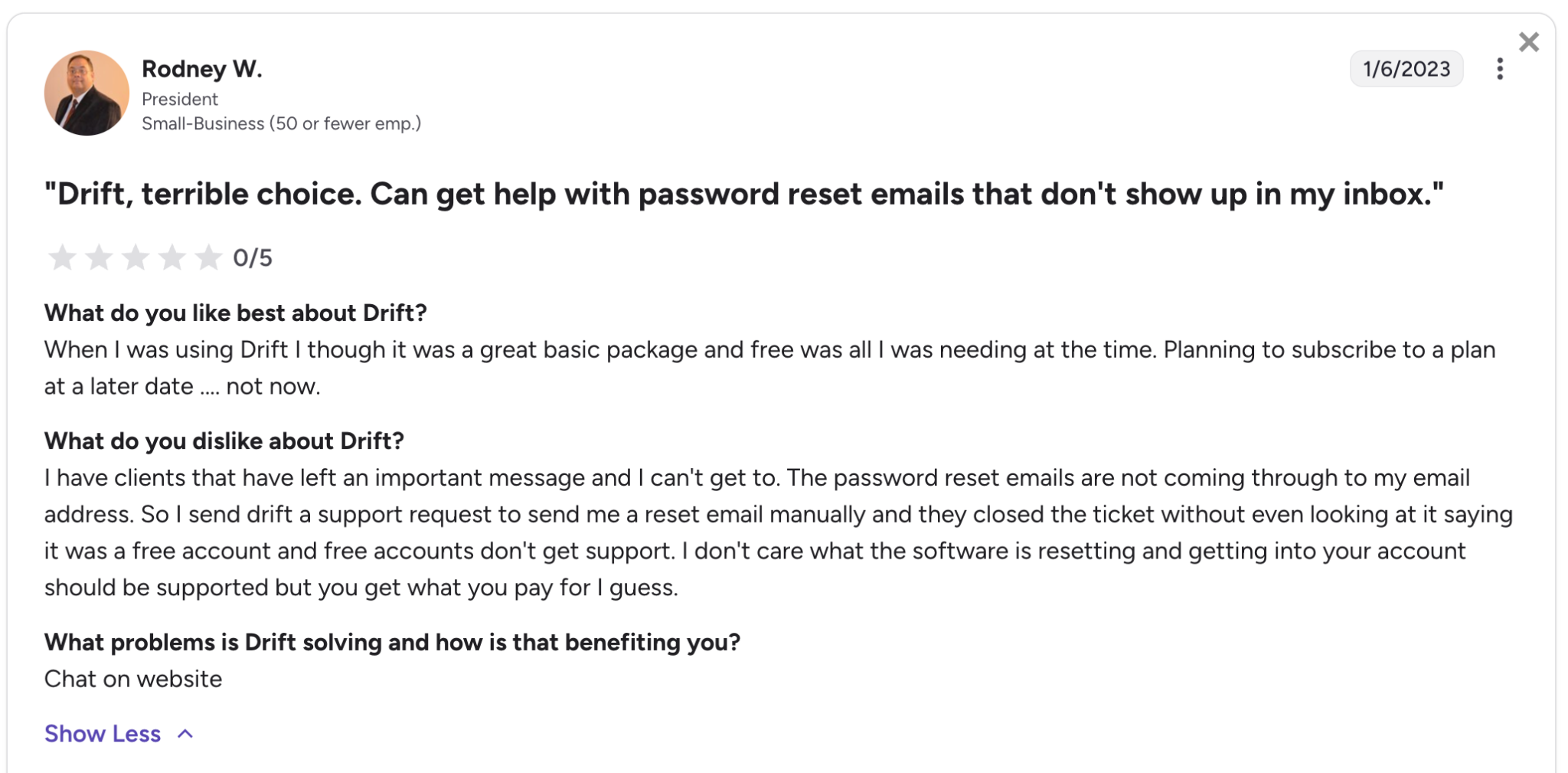1568x773 pixels.
Task: Click the third rating star
Action: click(136, 258)
